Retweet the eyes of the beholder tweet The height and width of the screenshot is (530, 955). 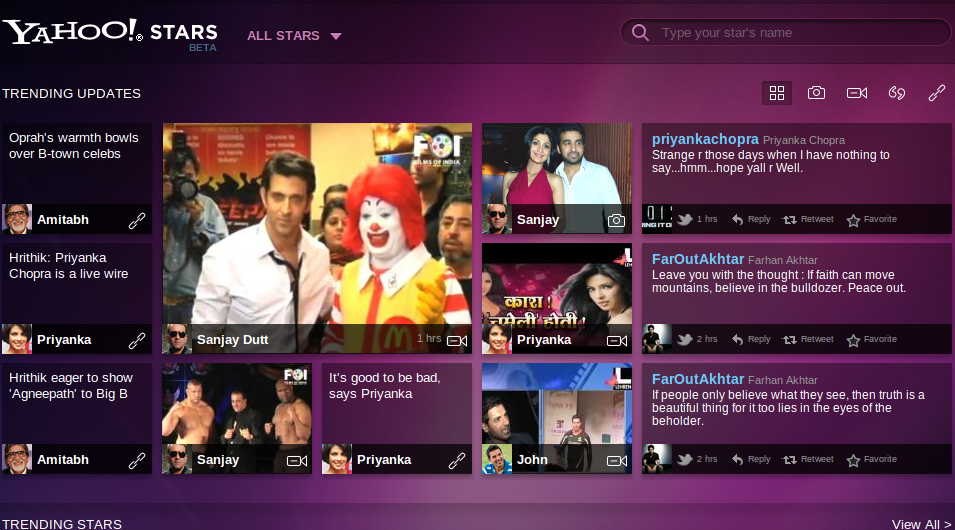pos(808,459)
